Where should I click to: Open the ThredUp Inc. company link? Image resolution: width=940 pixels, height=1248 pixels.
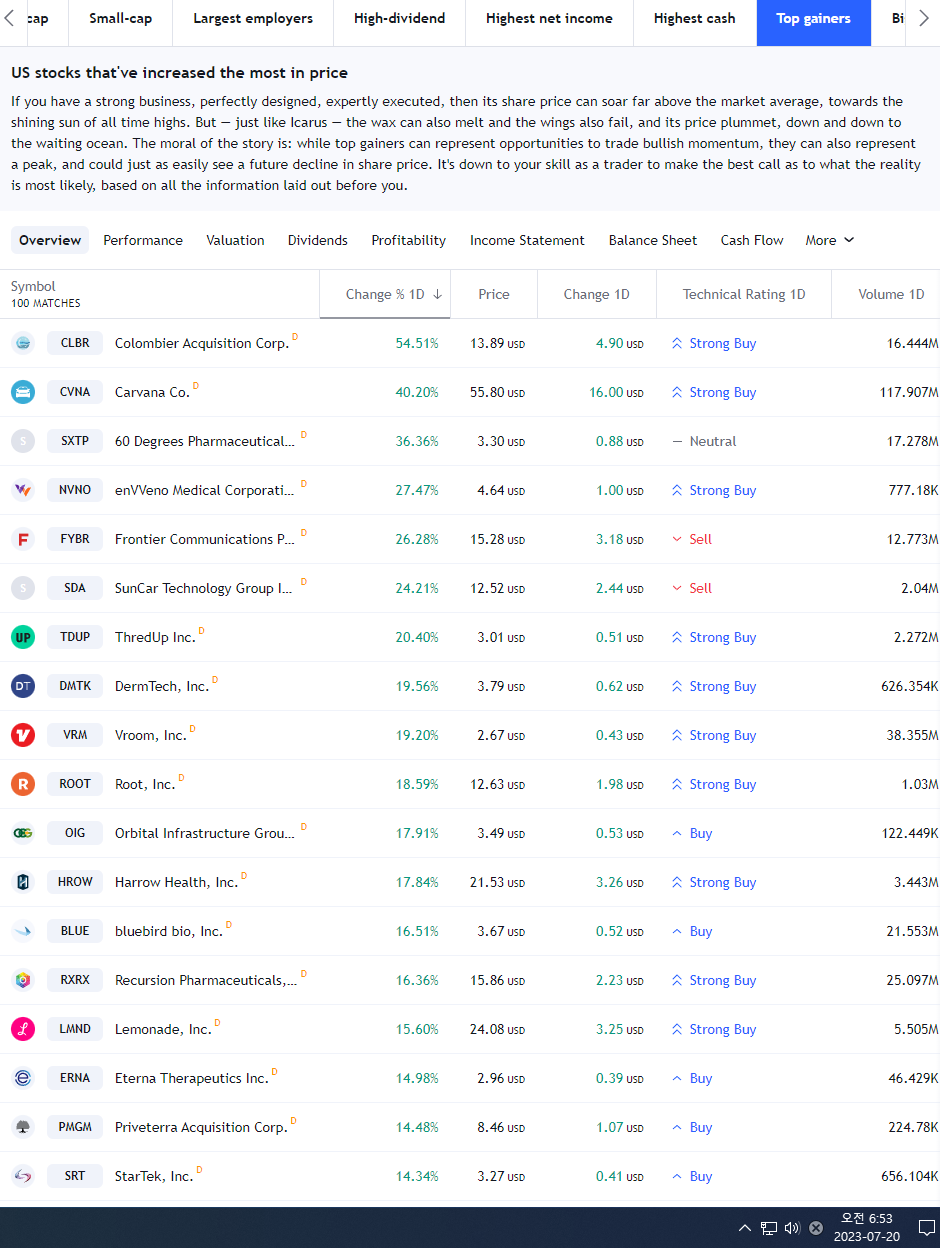coord(155,637)
